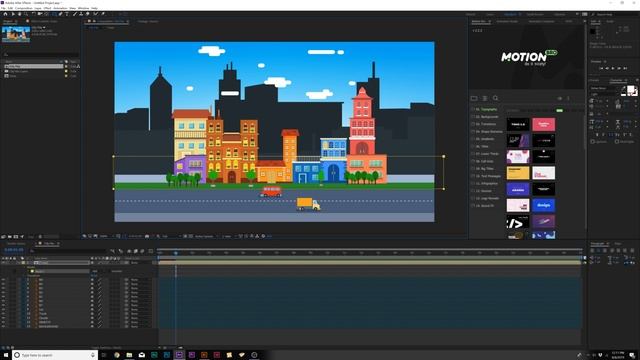640x360 pixels.
Task: Create a new composition from Project panel footer
Action: coord(16,236)
